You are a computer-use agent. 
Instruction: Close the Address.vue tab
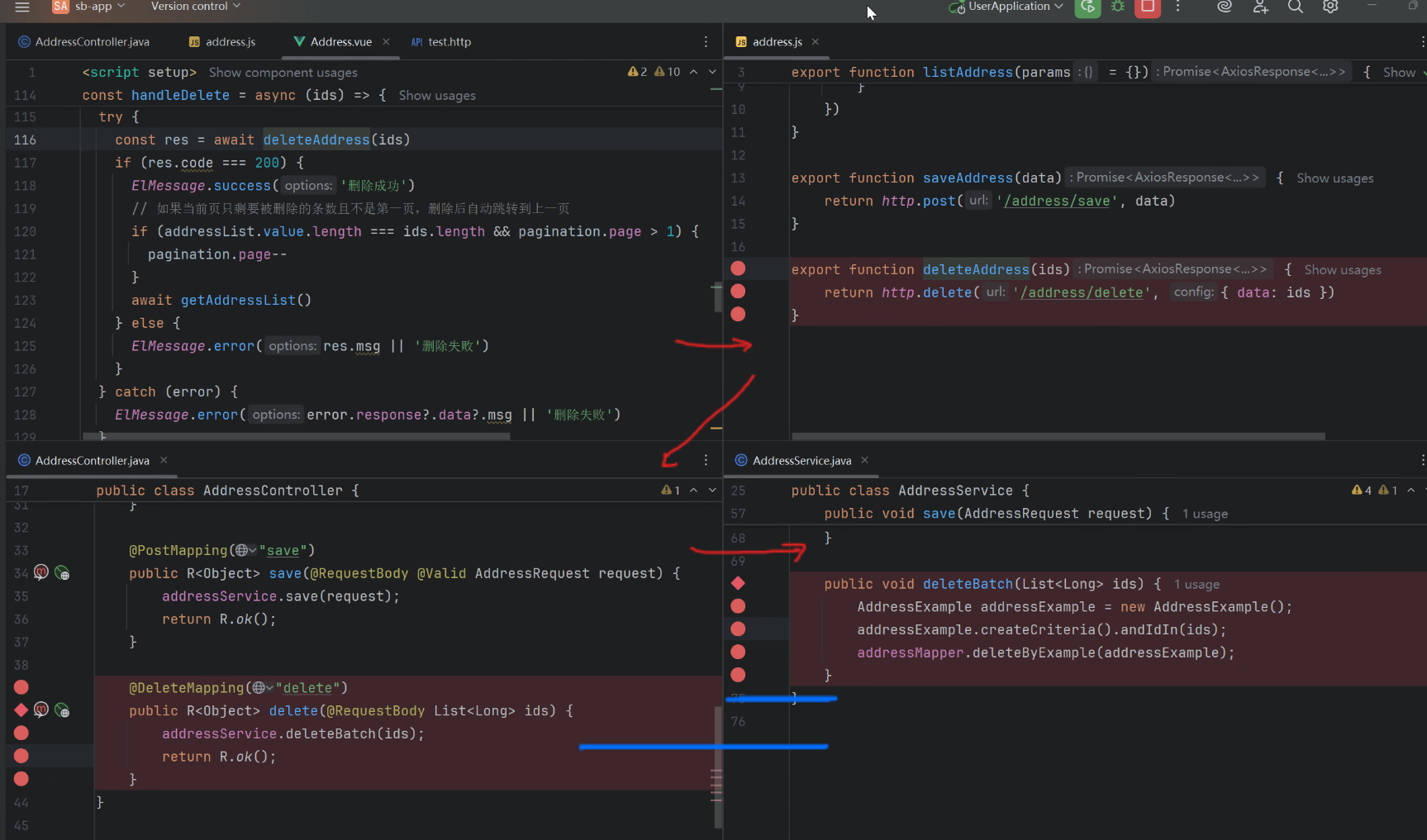click(x=386, y=41)
